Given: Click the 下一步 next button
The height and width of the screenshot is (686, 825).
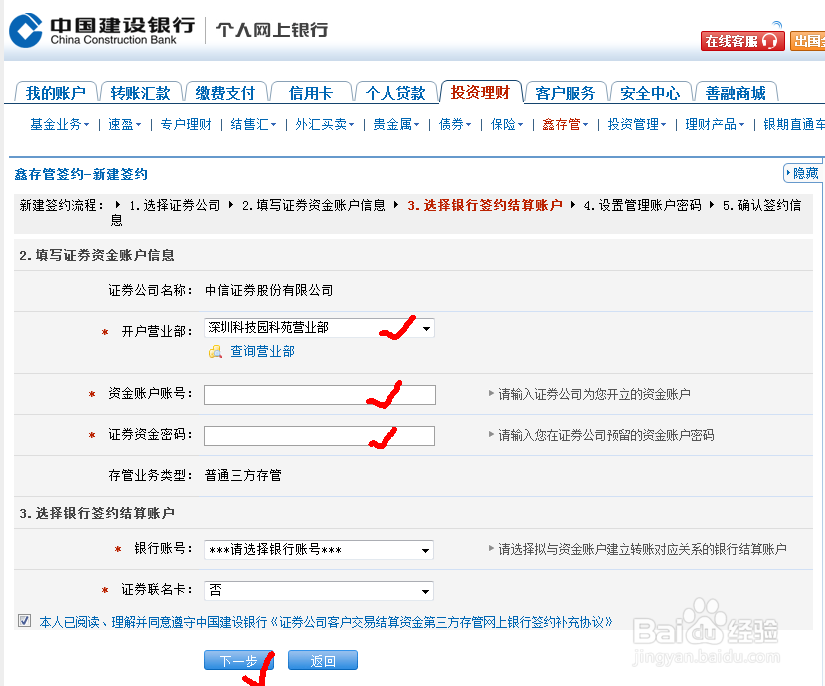Looking at the screenshot, I should point(238,660).
